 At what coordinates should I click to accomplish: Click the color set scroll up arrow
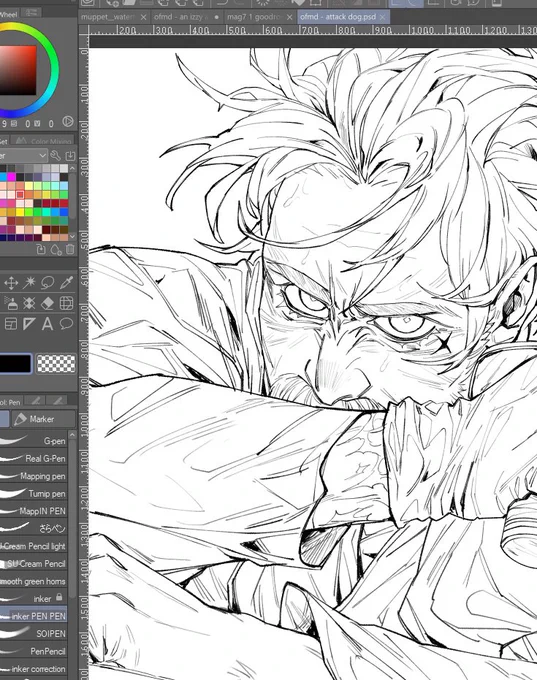coord(72,168)
